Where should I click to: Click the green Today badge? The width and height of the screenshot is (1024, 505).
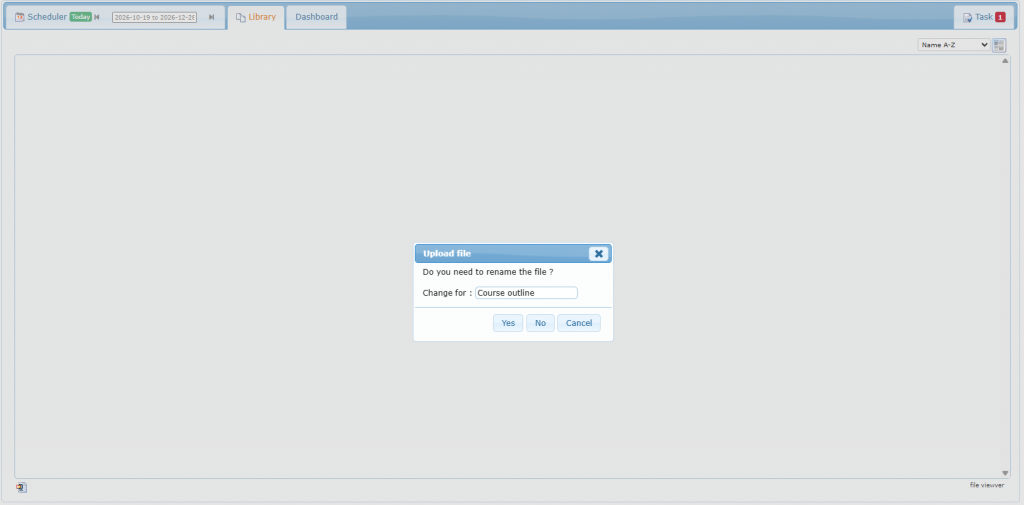tap(80, 17)
